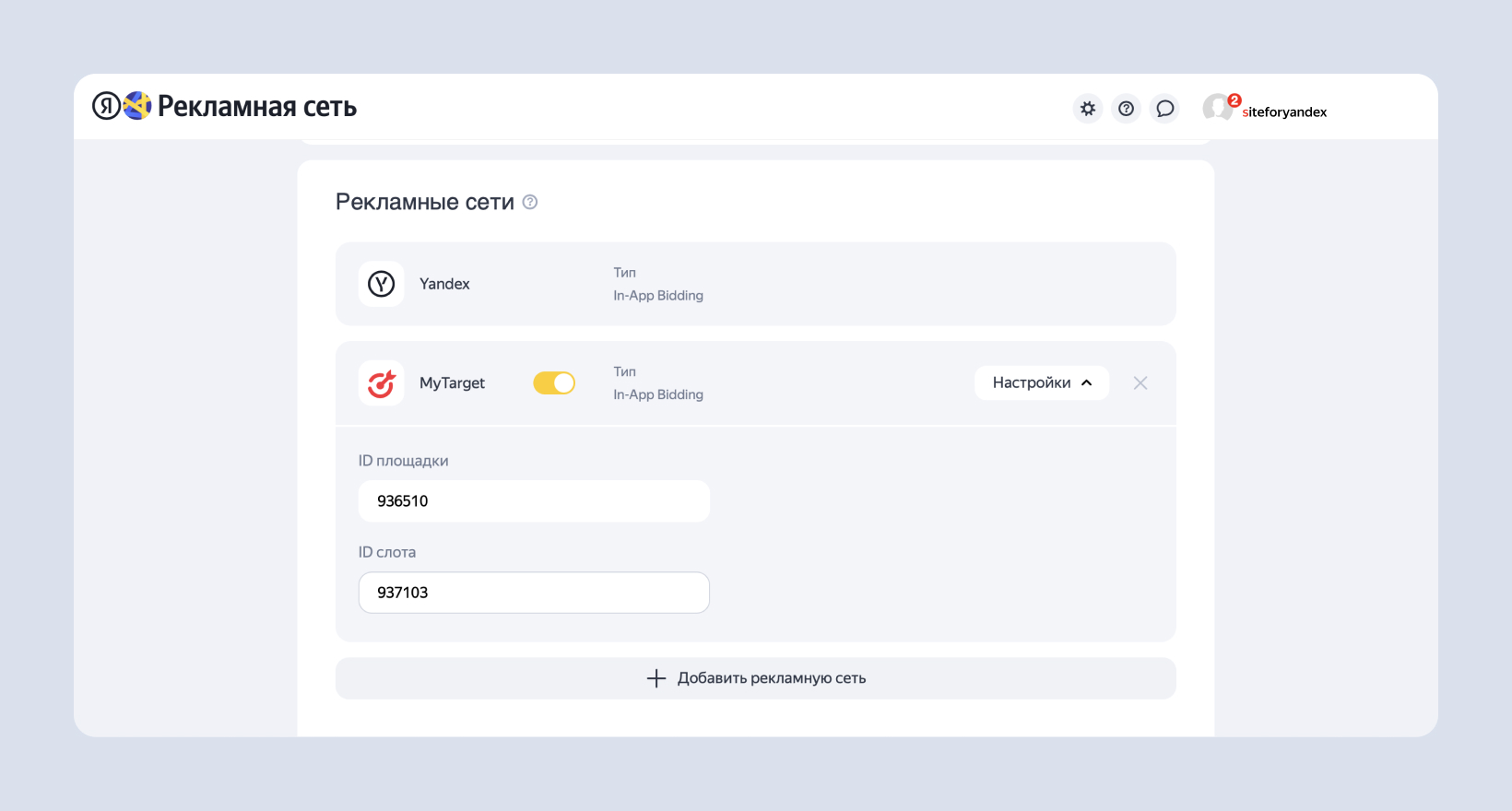1512x811 pixels.
Task: Click the user avatar with notification badge
Action: (x=1219, y=108)
